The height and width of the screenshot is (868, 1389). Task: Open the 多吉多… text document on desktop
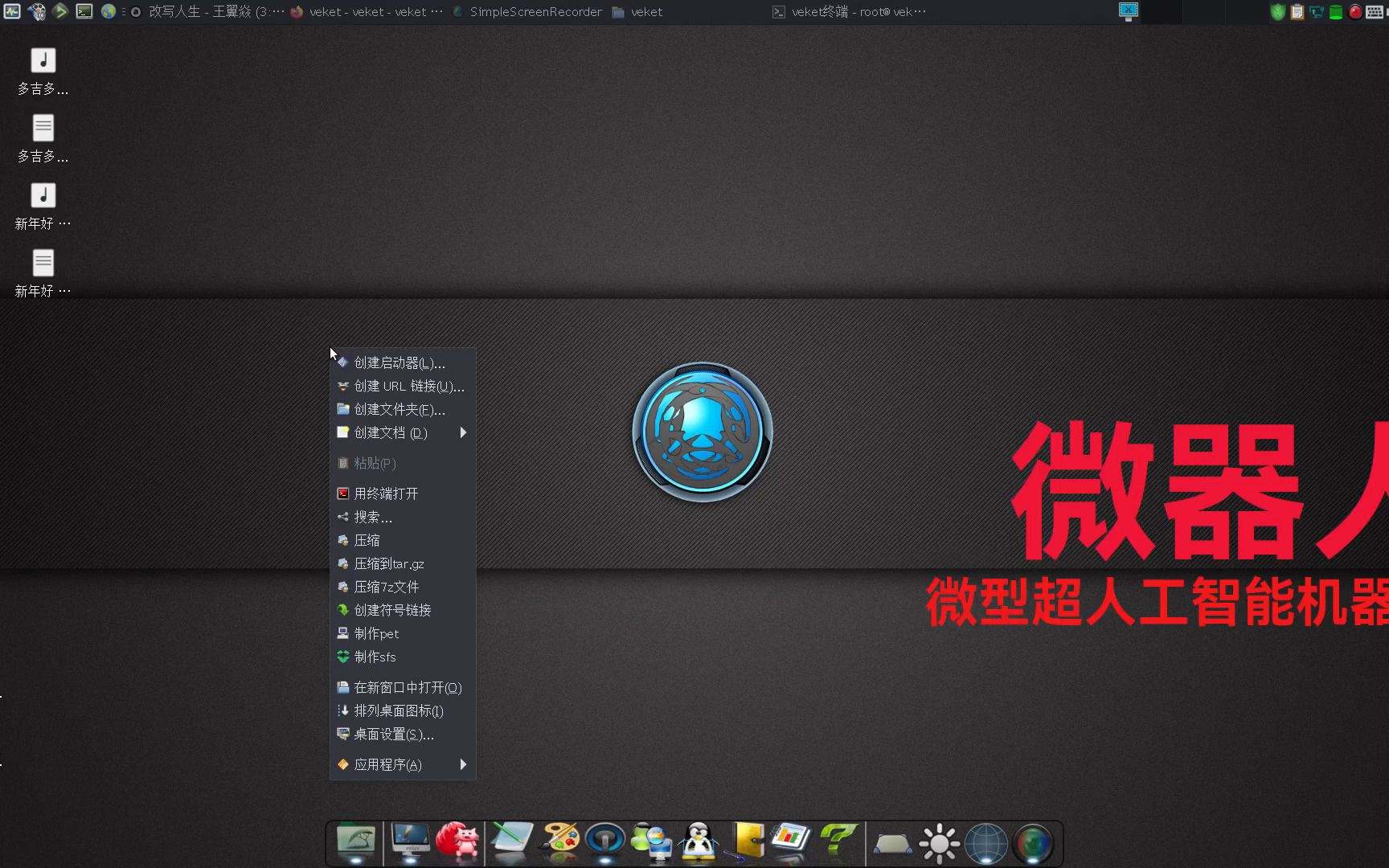click(x=43, y=139)
